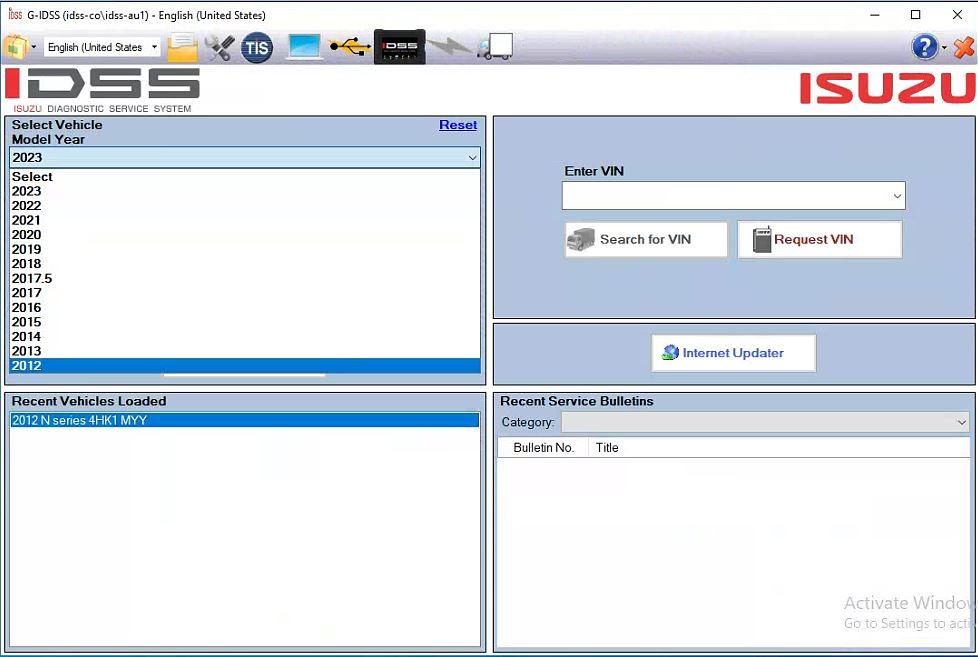
Task: Click the Request VIN button
Action: pyautogui.click(x=820, y=240)
